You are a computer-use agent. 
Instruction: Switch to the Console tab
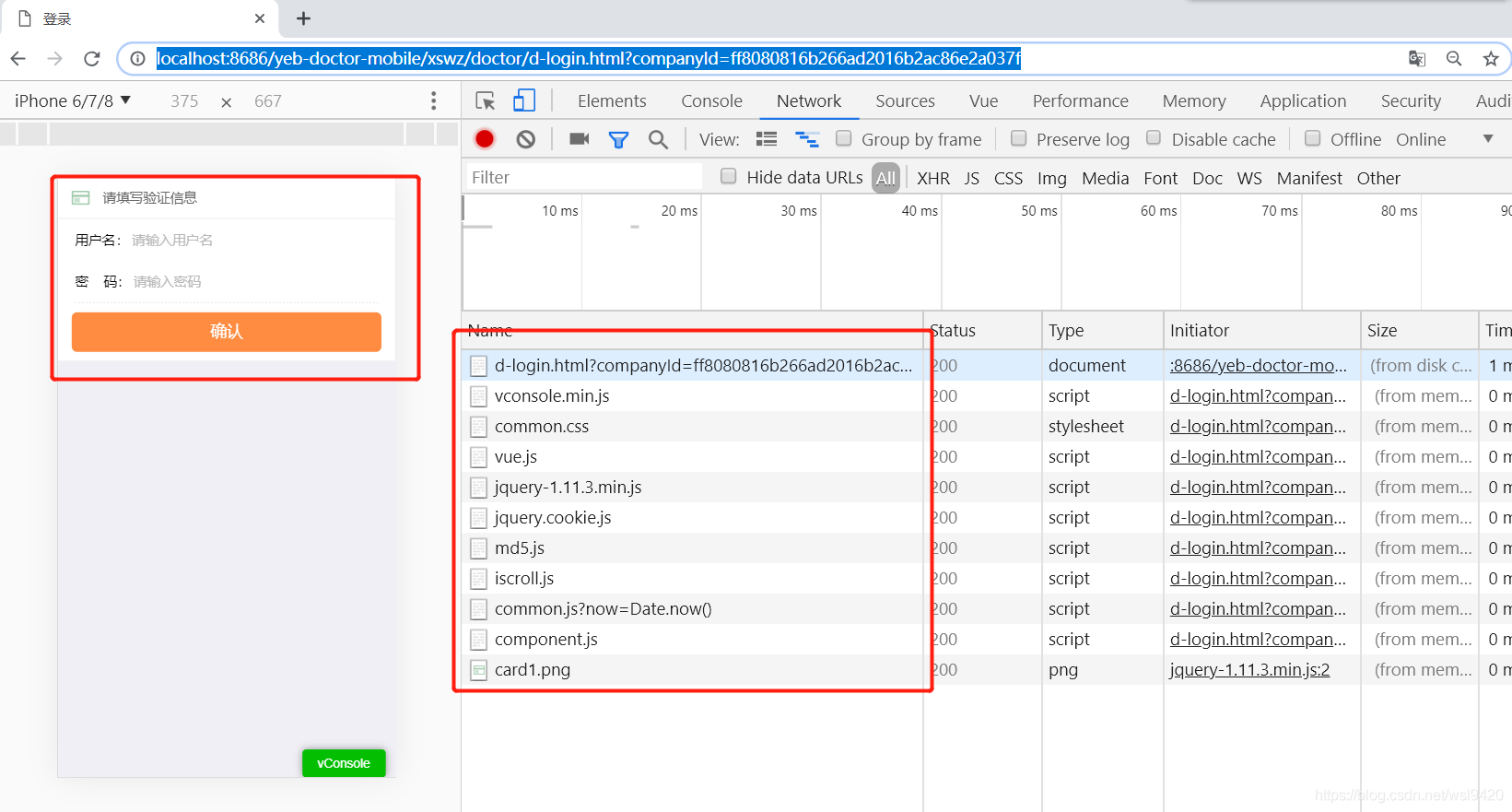tap(711, 101)
